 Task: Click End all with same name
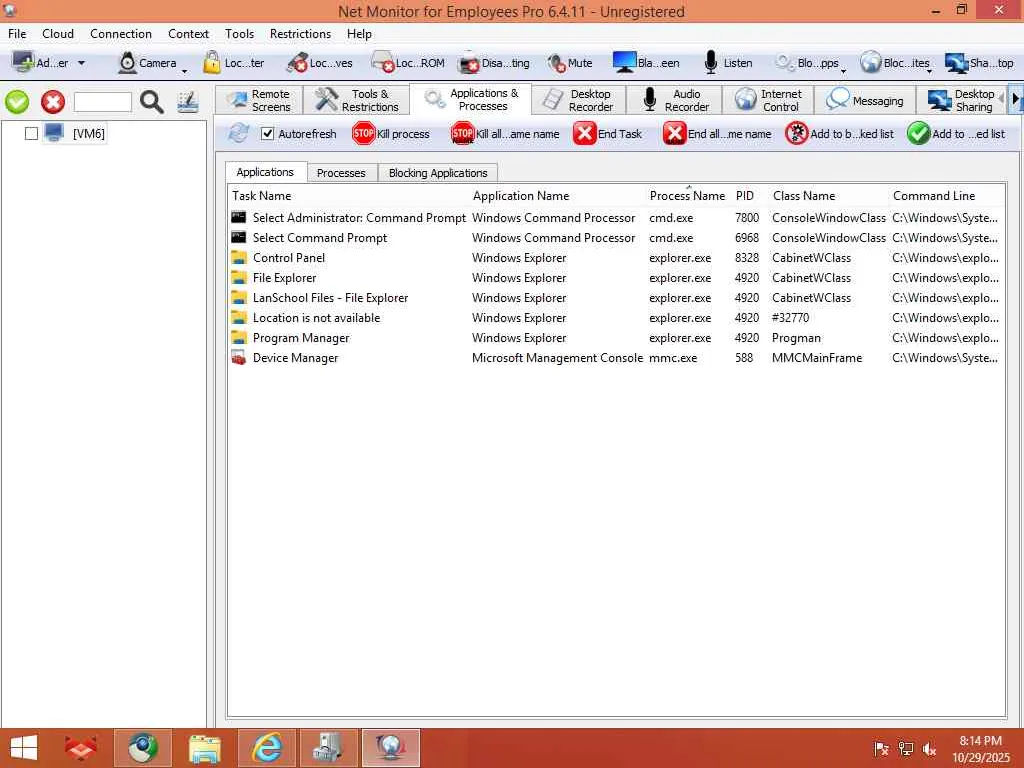point(717,133)
